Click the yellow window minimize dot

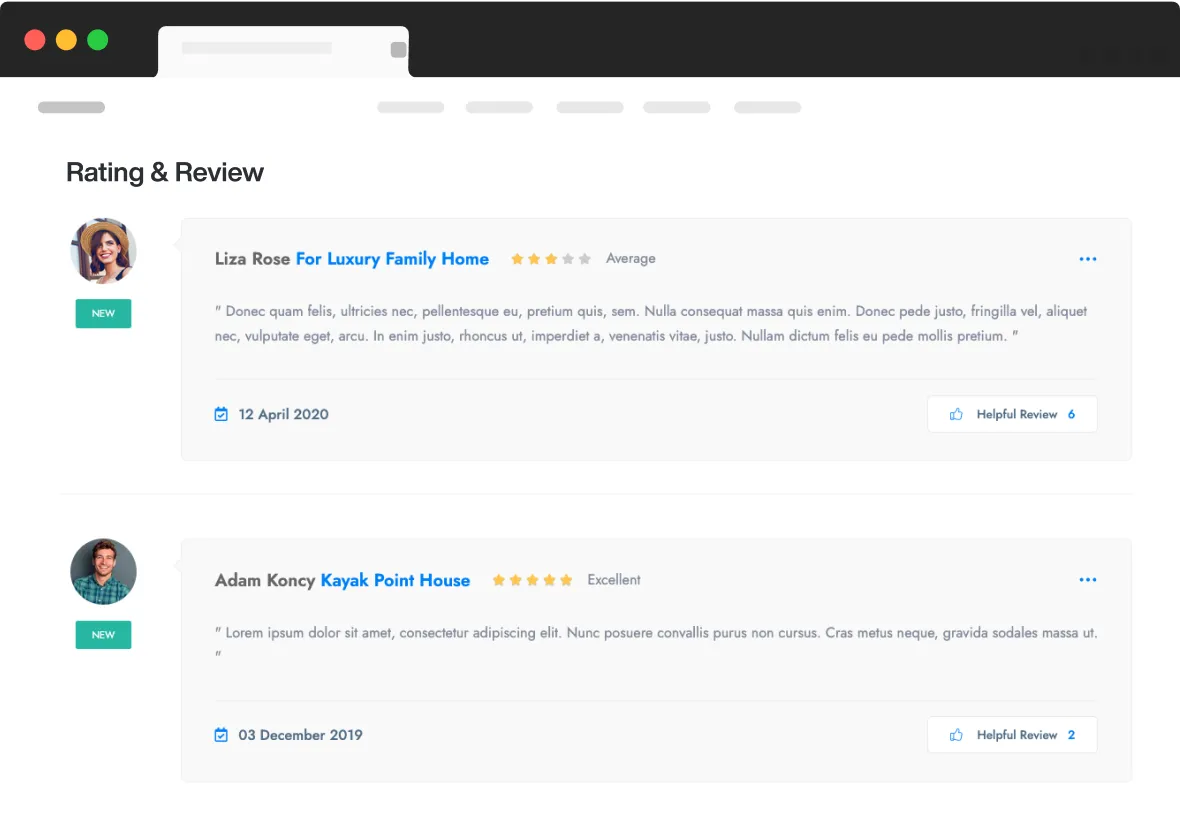click(x=66, y=39)
